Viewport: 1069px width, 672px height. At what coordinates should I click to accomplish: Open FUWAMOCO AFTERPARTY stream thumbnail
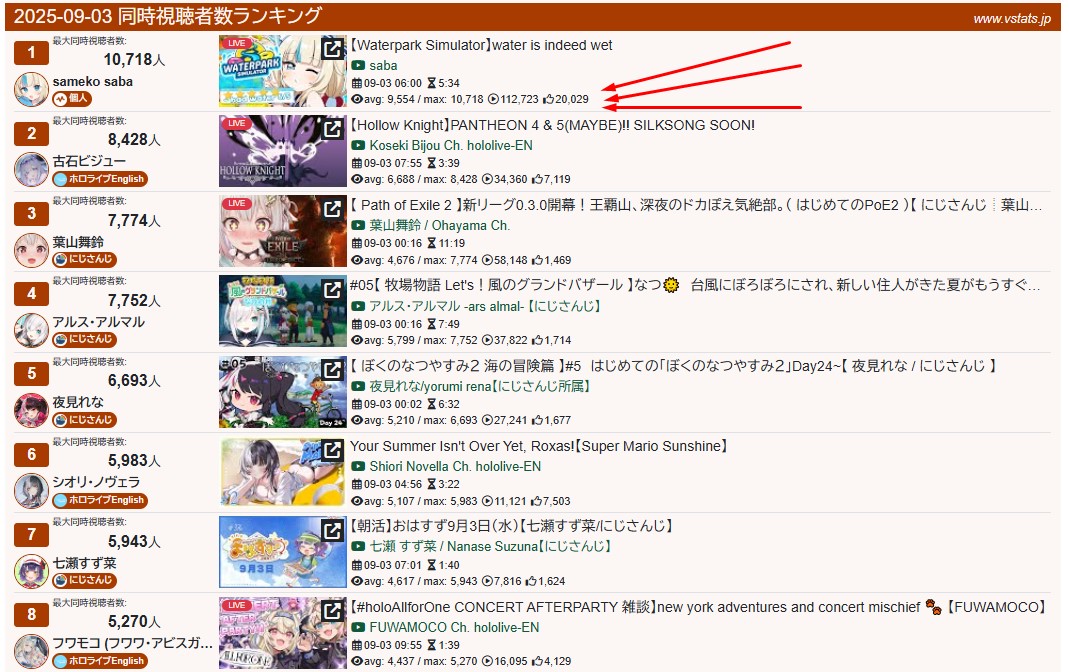(282, 632)
